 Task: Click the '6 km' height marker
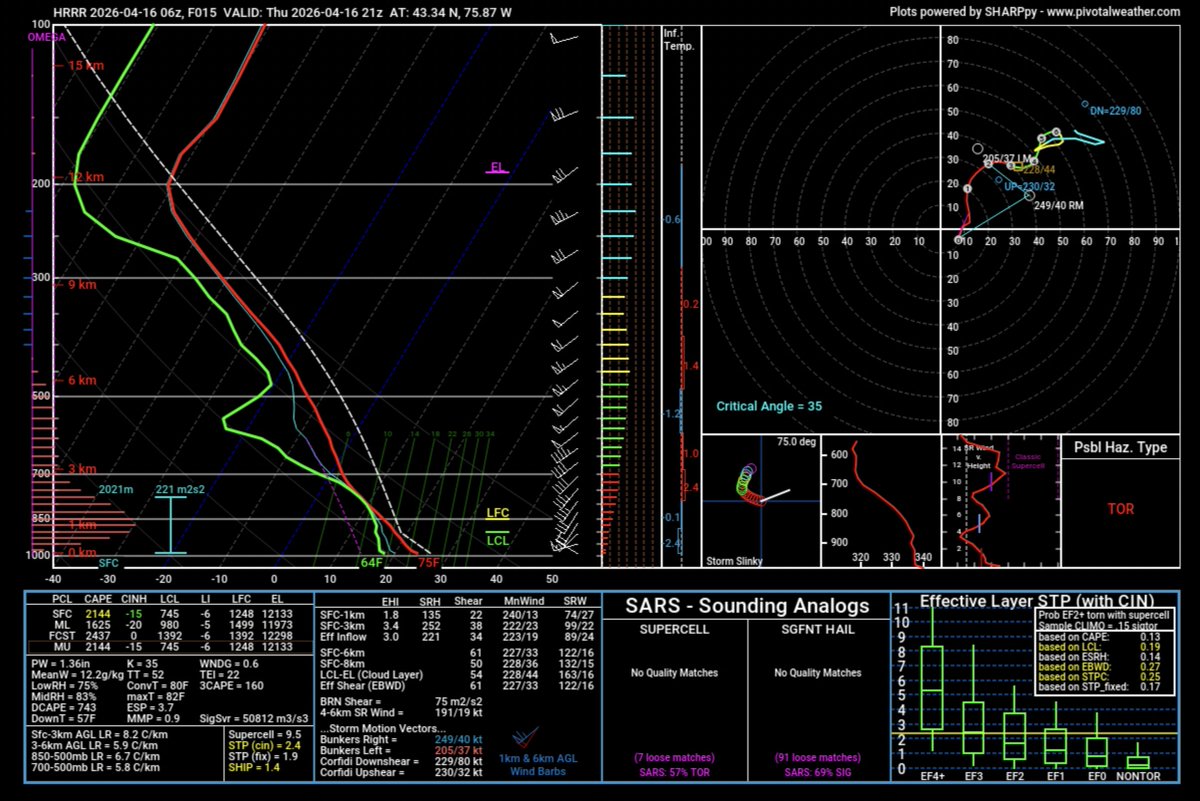click(81, 381)
